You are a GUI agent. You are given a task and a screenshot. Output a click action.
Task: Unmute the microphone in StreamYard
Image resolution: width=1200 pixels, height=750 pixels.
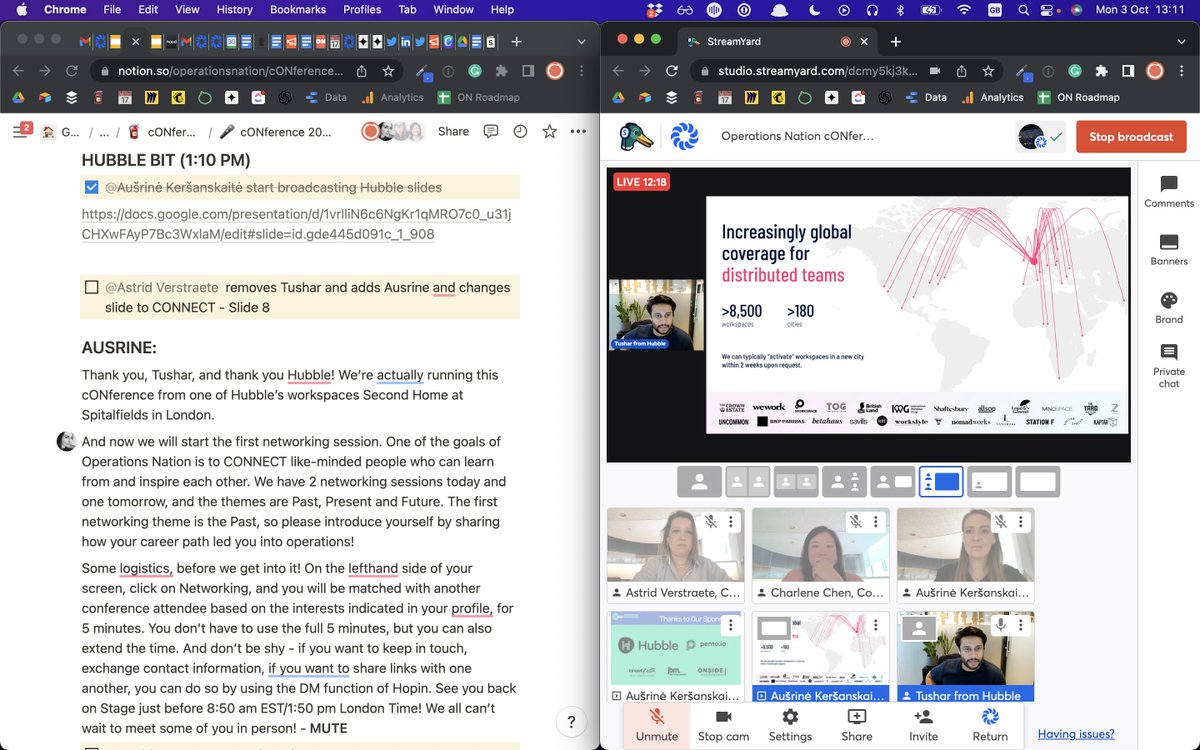(657, 725)
